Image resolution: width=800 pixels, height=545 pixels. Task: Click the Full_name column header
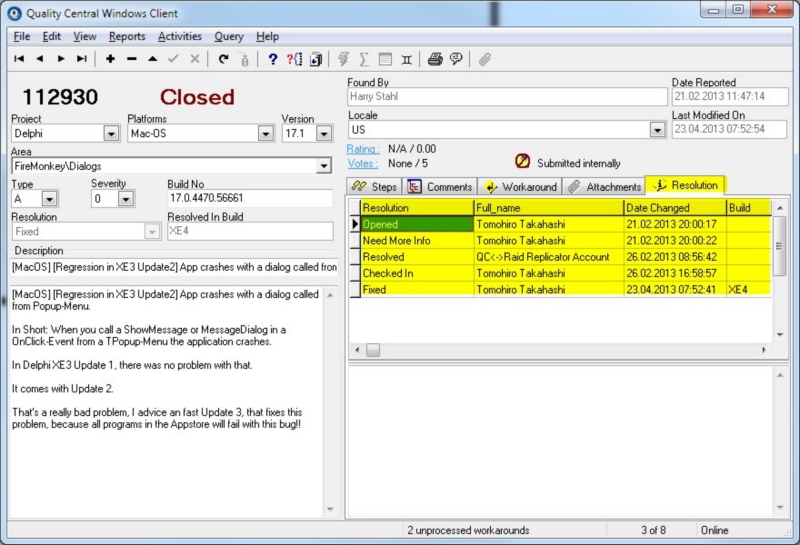549,208
